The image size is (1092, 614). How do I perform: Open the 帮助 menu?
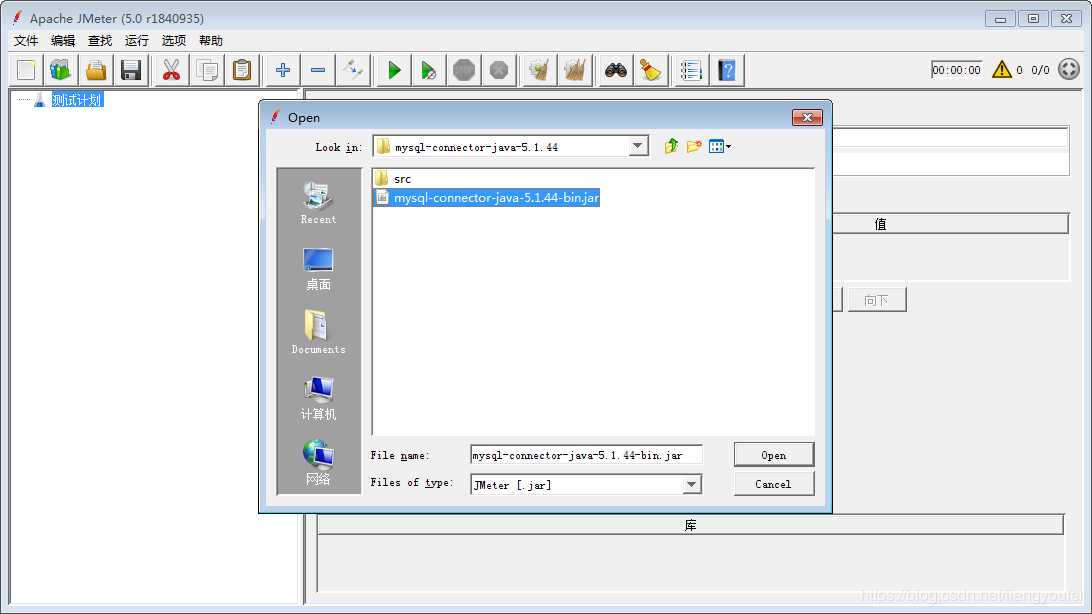pos(210,40)
